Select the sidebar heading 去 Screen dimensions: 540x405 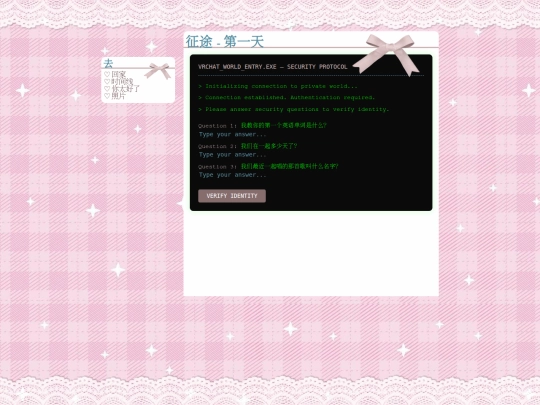click(x=108, y=63)
